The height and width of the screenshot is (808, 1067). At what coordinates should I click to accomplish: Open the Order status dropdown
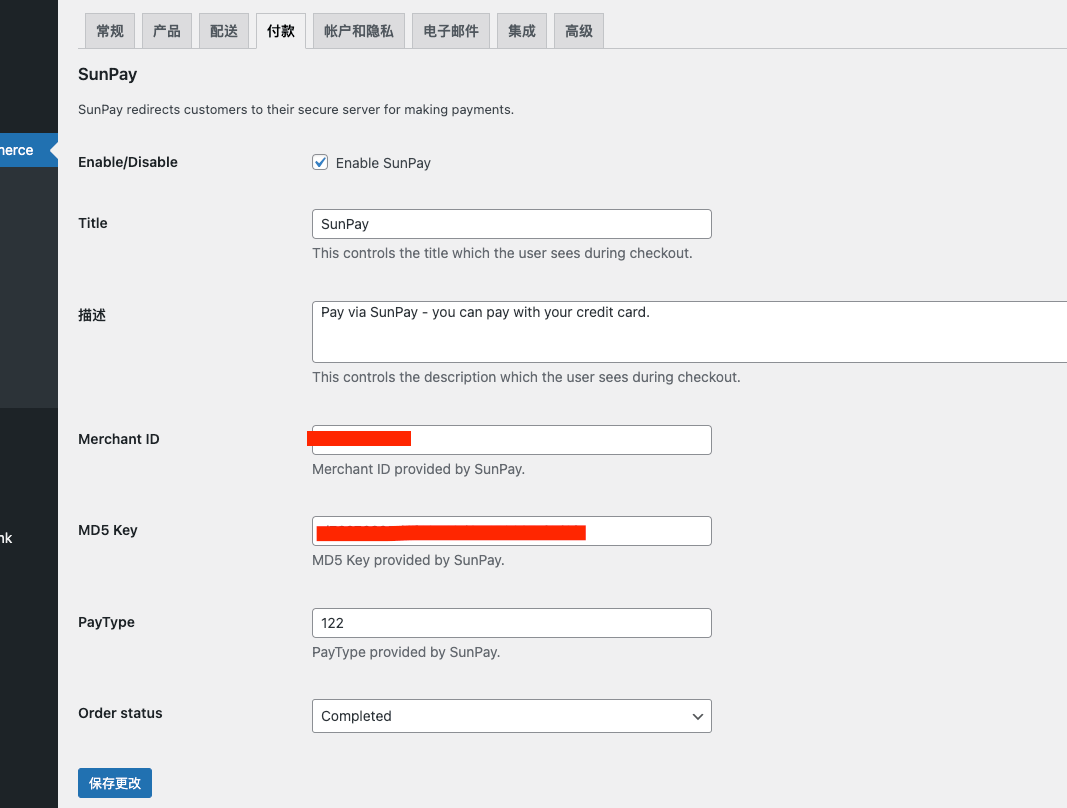tap(512, 716)
